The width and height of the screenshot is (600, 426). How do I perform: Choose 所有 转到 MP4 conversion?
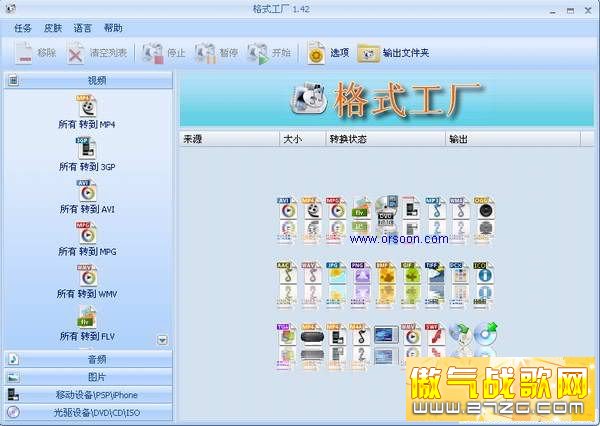click(x=87, y=112)
